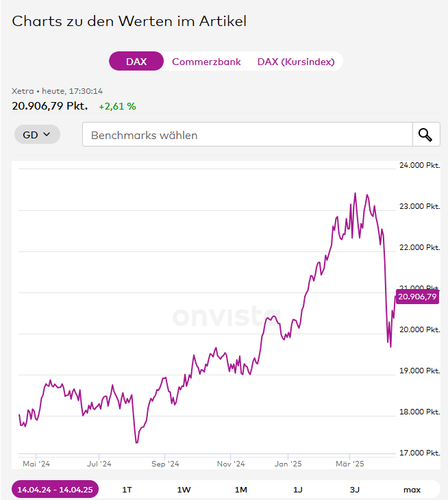This screenshot has width=448, height=500.
Task: Open the 14.04.24 - 14.04.25 date range selector
Action: click(x=55, y=490)
